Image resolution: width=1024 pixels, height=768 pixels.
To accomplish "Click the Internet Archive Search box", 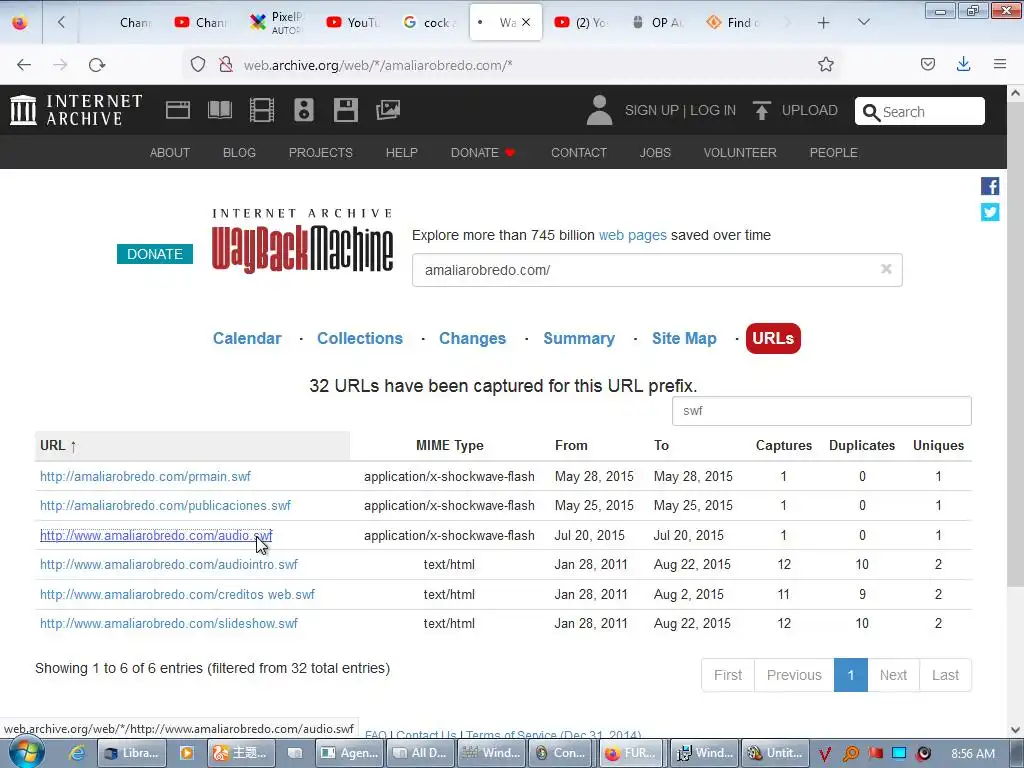I will coord(920,111).
